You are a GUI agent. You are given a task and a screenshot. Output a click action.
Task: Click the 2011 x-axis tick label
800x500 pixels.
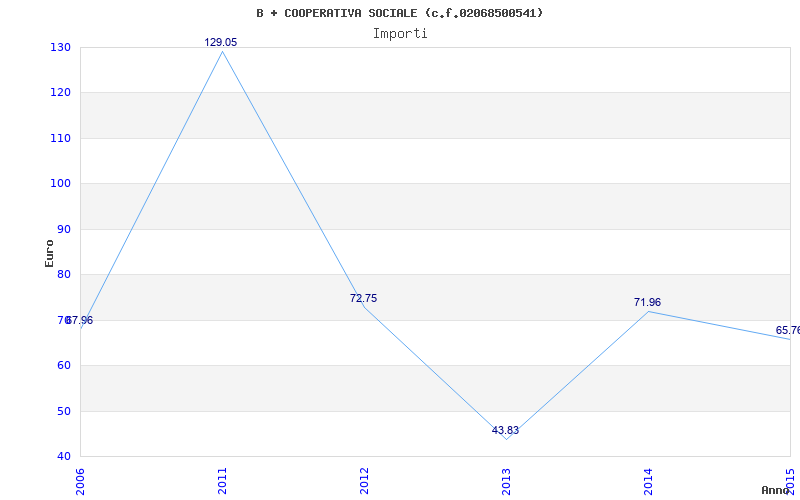click(222, 481)
